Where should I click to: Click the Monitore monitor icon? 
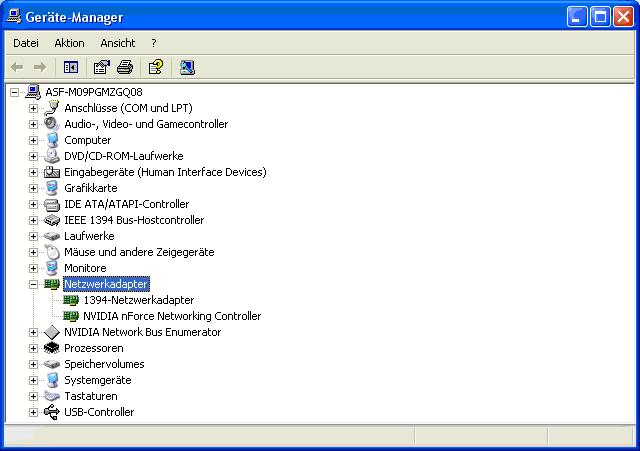pos(52,268)
